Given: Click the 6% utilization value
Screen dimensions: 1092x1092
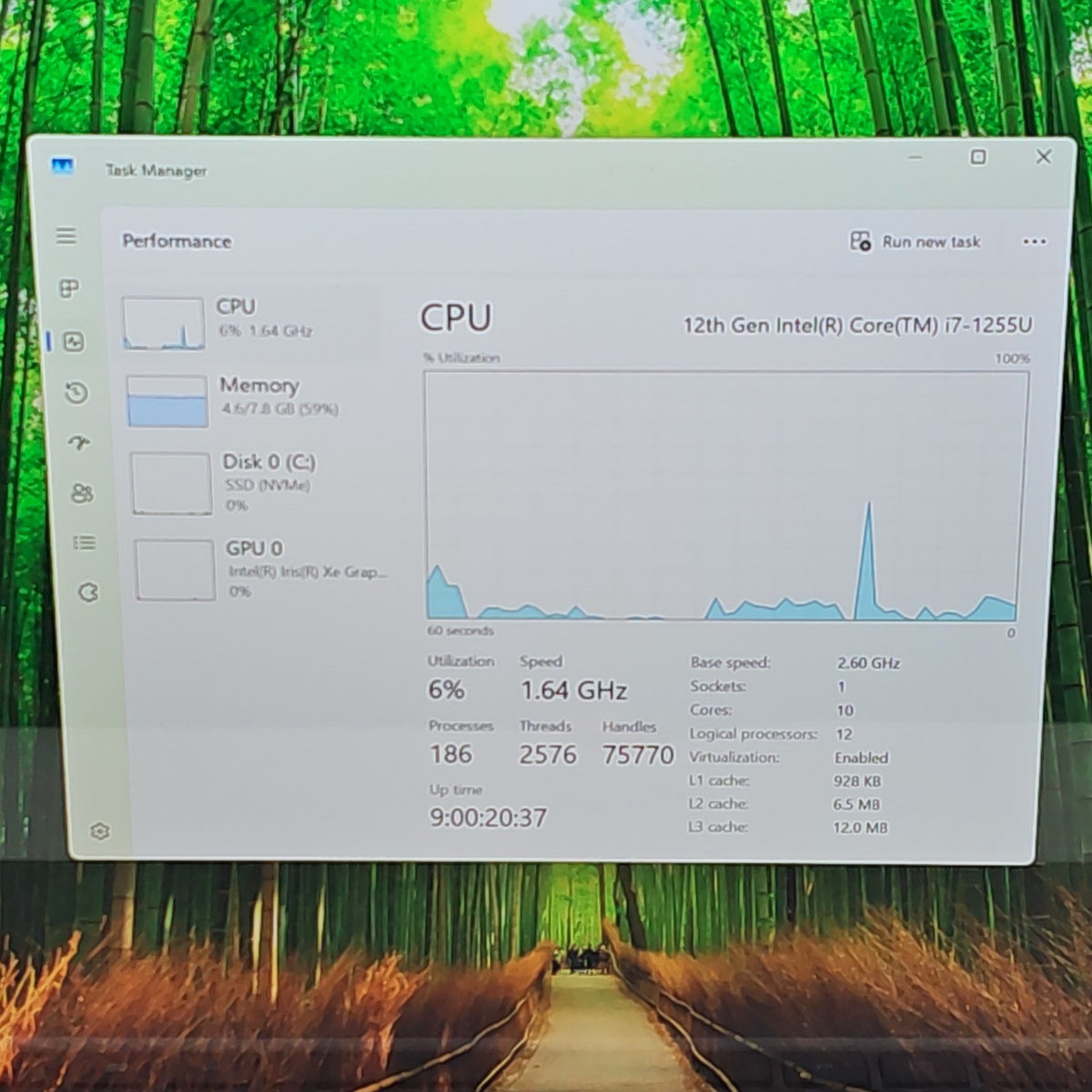Looking at the screenshot, I should 446,690.
